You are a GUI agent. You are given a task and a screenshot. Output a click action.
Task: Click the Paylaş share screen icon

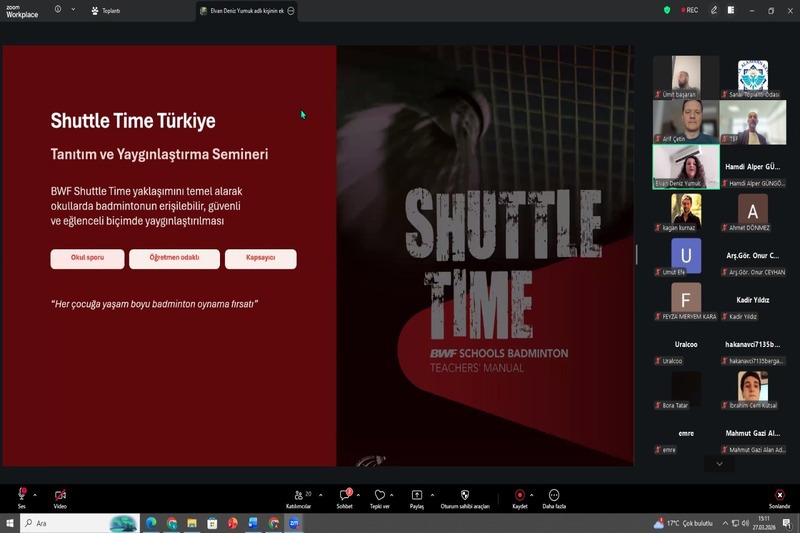417,496
